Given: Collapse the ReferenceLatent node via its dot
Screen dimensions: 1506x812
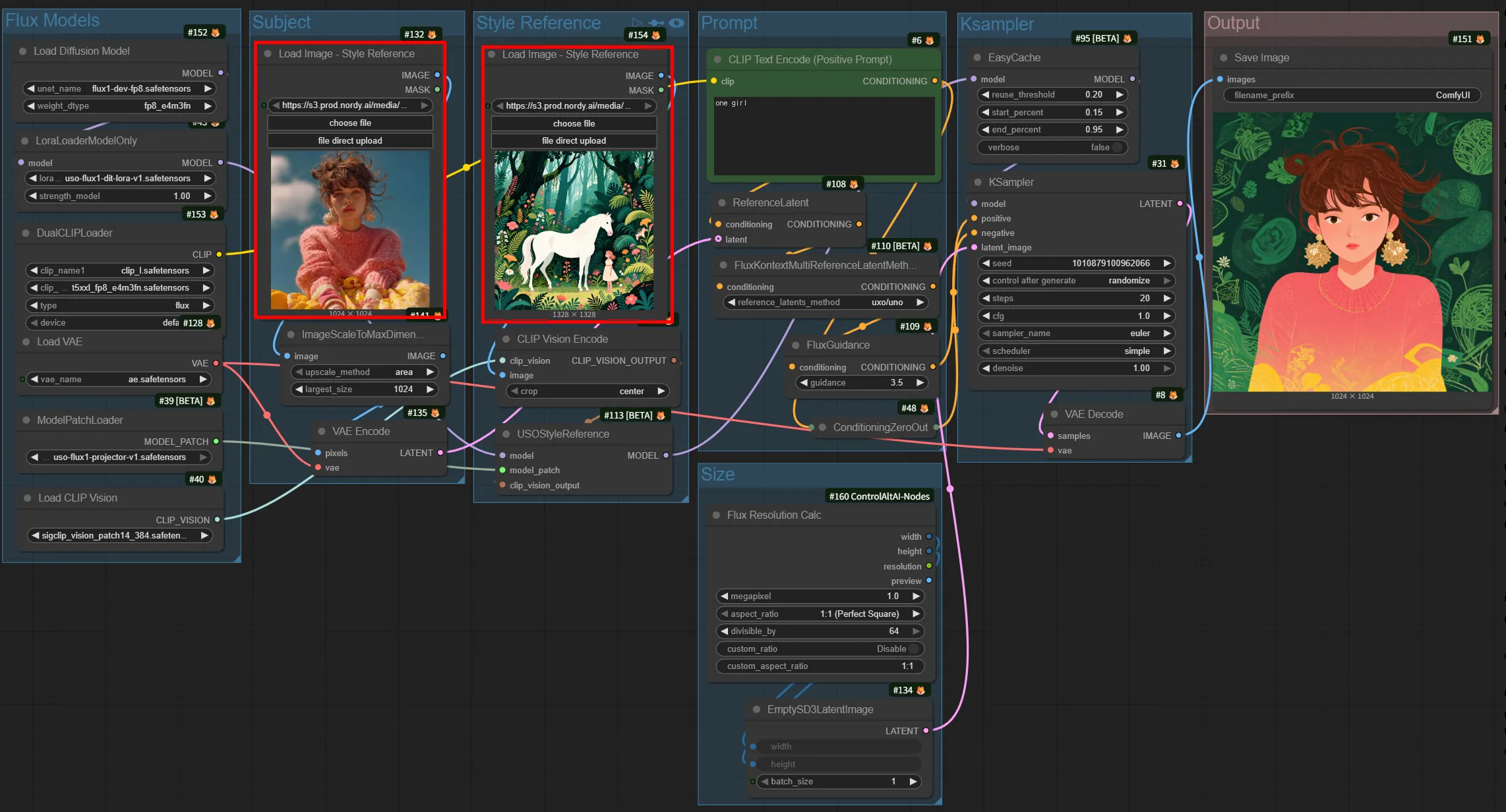Looking at the screenshot, I should pyautogui.click(x=721, y=203).
